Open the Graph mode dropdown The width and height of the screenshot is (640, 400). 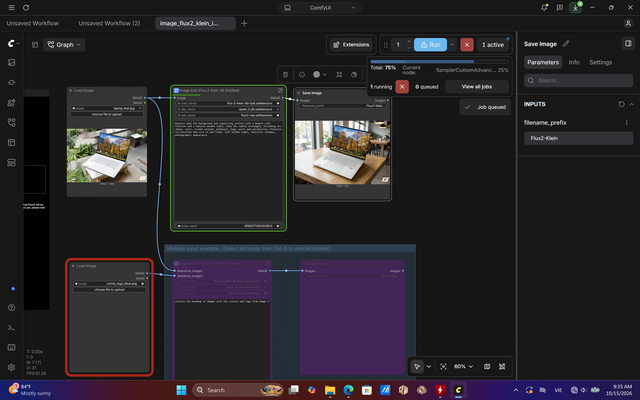pyautogui.click(x=64, y=44)
